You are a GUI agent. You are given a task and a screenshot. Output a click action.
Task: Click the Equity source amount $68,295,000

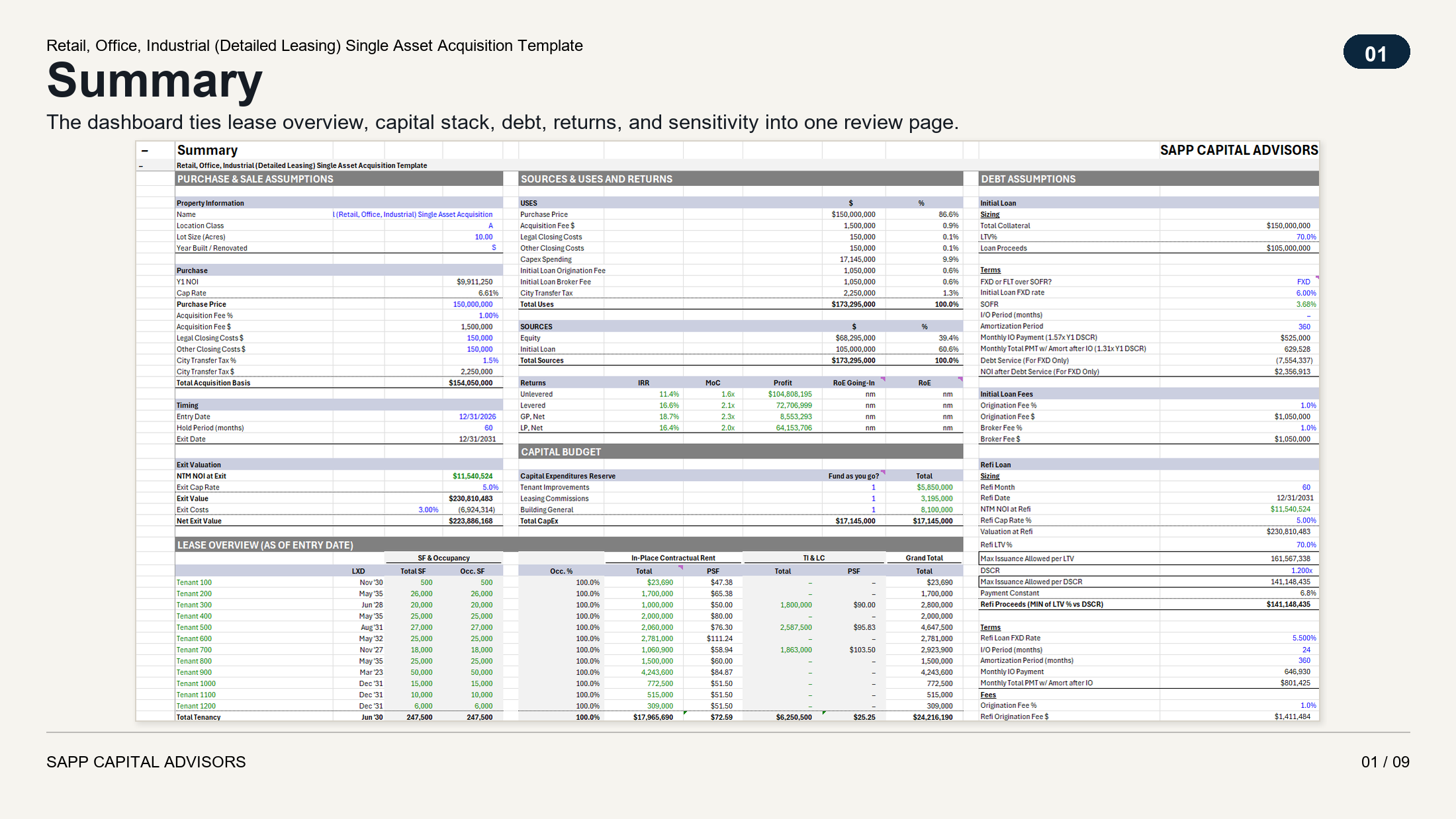(855, 338)
